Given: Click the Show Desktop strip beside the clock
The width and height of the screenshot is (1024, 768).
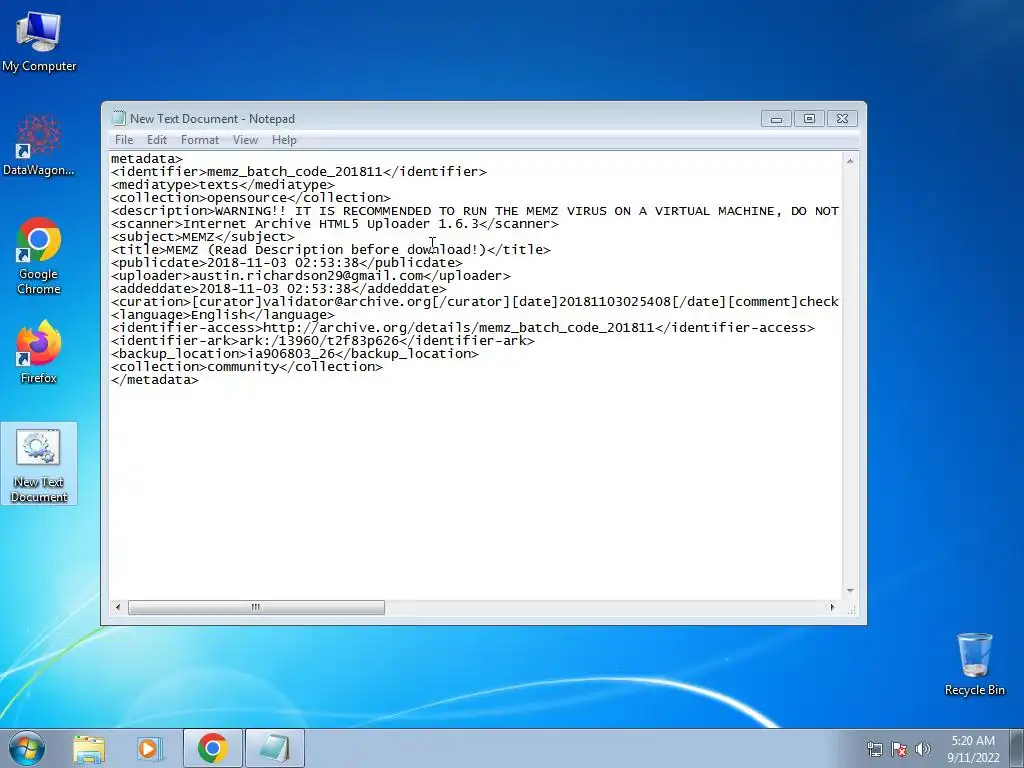Looking at the screenshot, I should [1017, 748].
